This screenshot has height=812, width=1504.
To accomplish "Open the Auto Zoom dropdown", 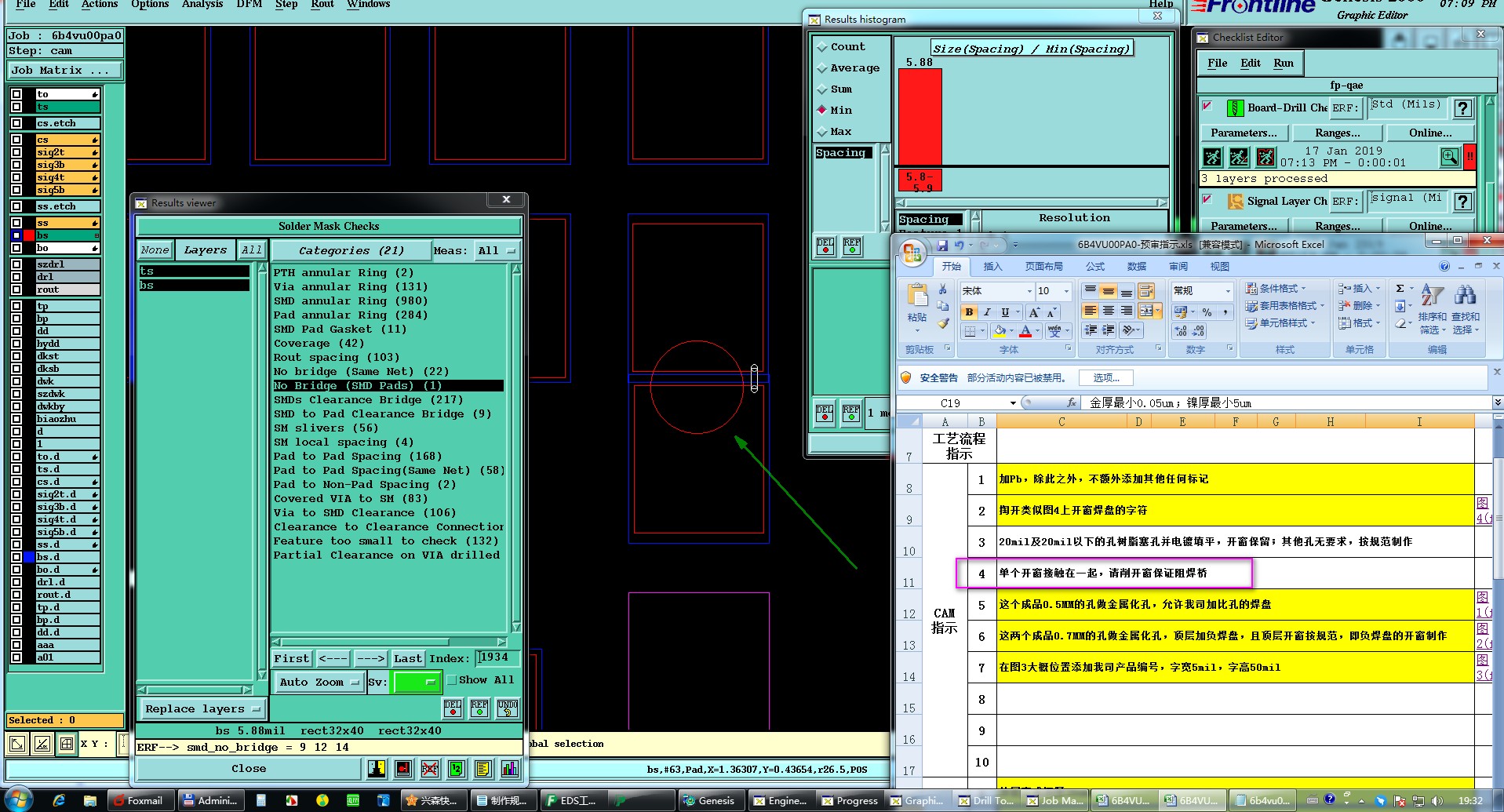I will 319,682.
